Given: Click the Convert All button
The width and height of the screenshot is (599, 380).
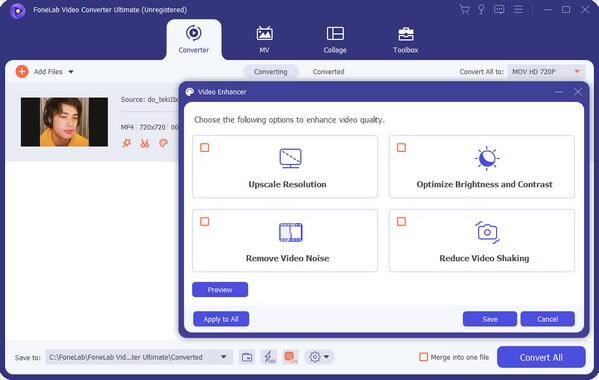Looking at the screenshot, I should click(541, 357).
